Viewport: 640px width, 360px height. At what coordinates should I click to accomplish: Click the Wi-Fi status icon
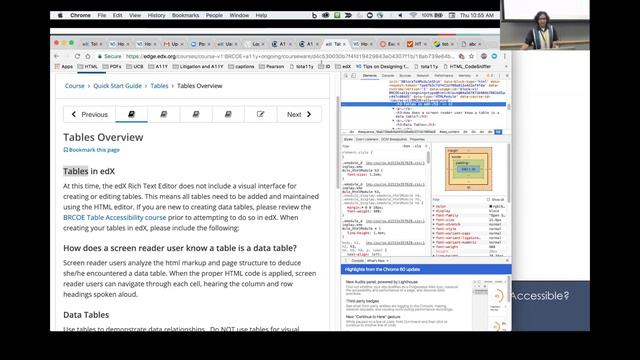point(413,15)
